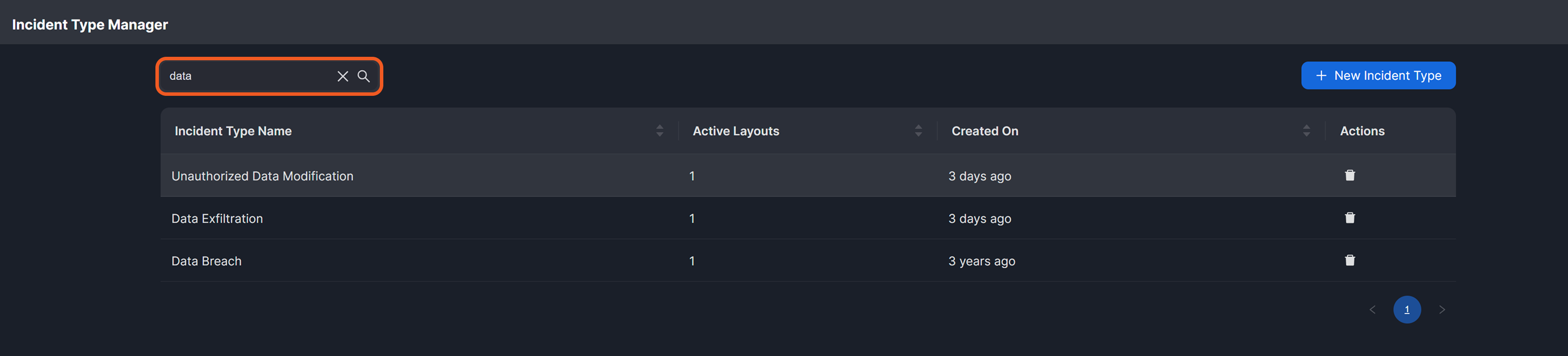Click the trash icon for Data Breach
The height and width of the screenshot is (356, 1568).
coord(1350,261)
